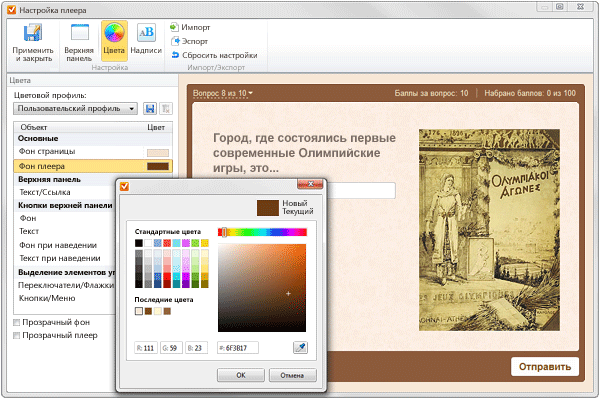This screenshot has height=399, width=600.
Task: Confirm the color with the OK button
Action: [241, 375]
